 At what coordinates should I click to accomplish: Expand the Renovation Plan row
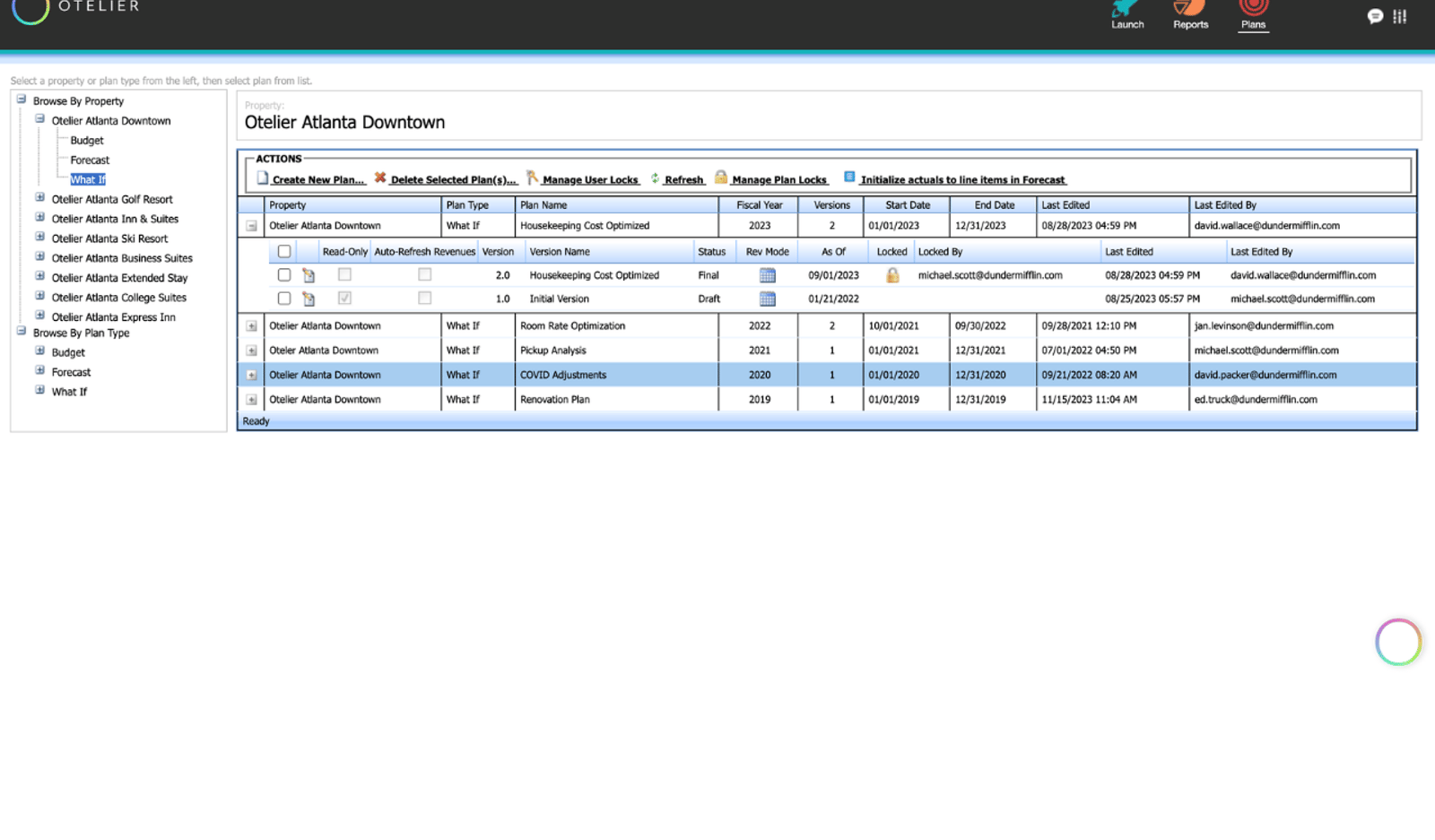coord(251,400)
